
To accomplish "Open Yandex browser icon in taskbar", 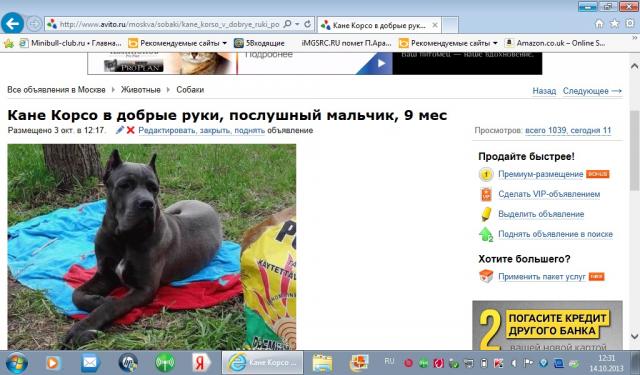I will 200,362.
